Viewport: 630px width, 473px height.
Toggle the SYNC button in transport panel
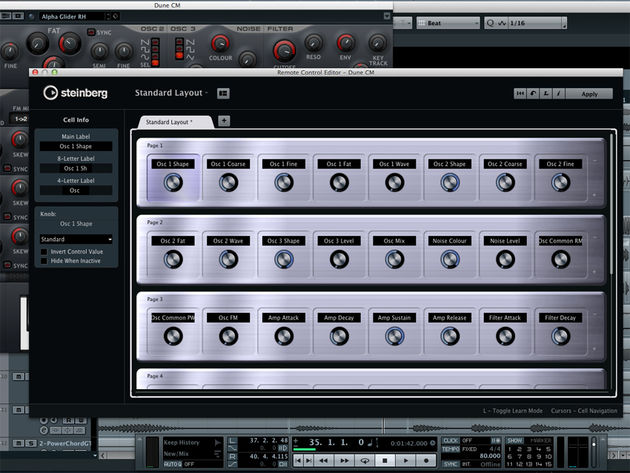click(450, 464)
